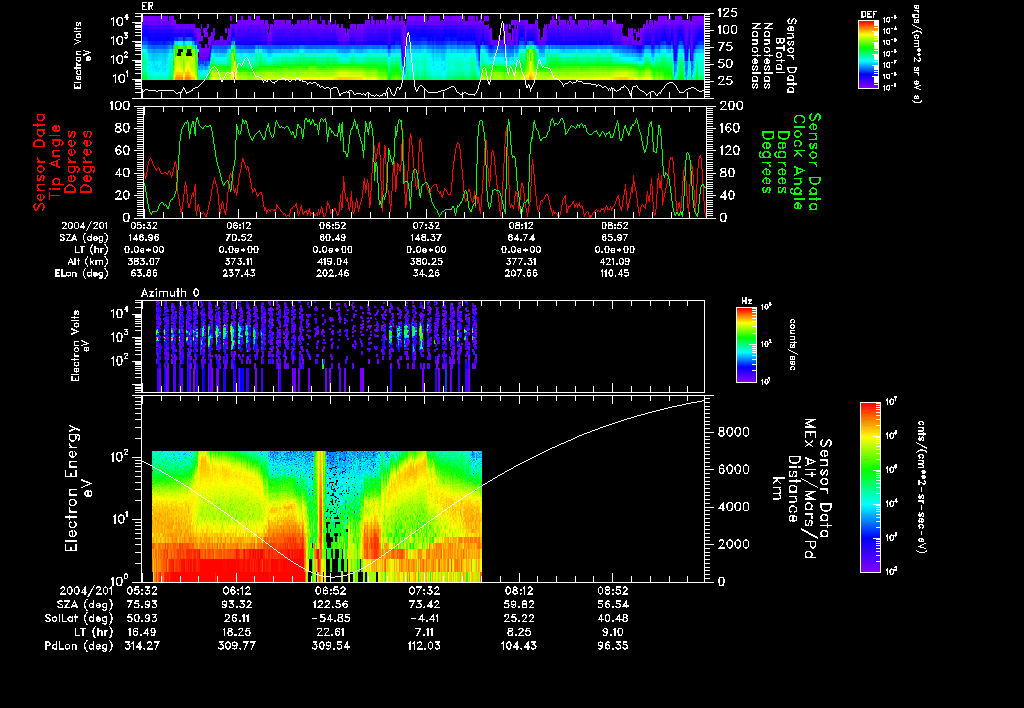Select PdLon value 309.54
The image size is (1024, 708).
tap(330, 645)
